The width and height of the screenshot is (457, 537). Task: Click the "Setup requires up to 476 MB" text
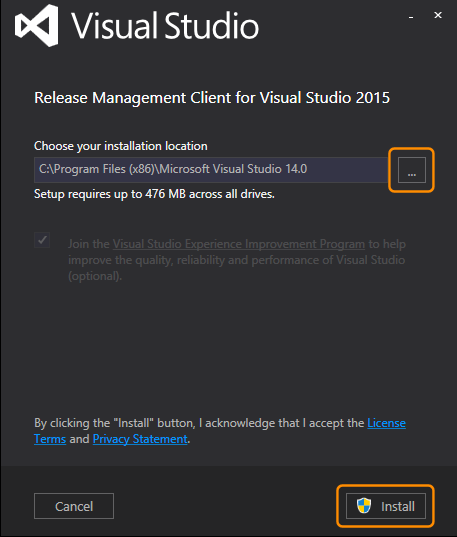pyautogui.click(x=154, y=194)
